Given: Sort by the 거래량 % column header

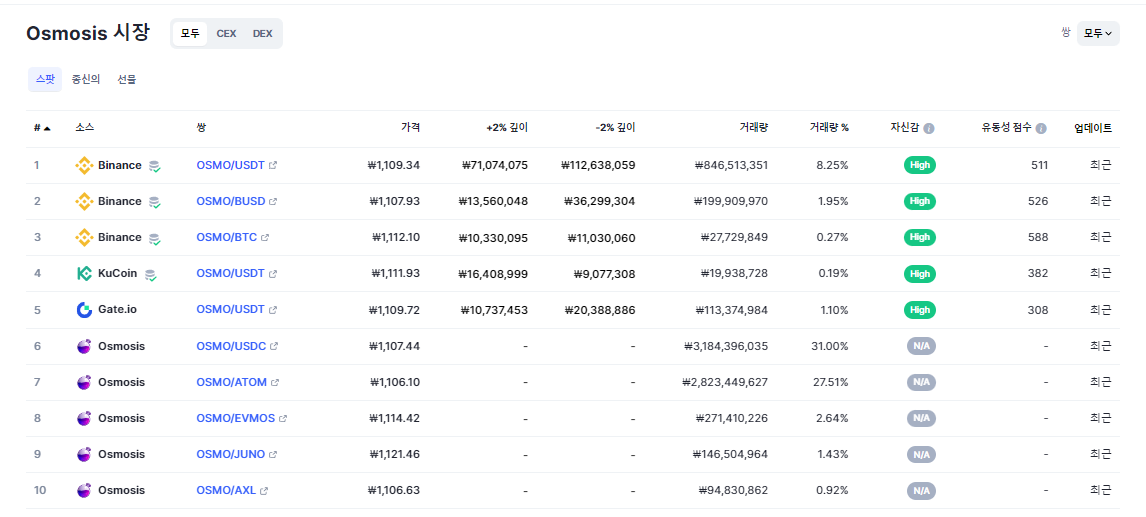Looking at the screenshot, I should 829,128.
